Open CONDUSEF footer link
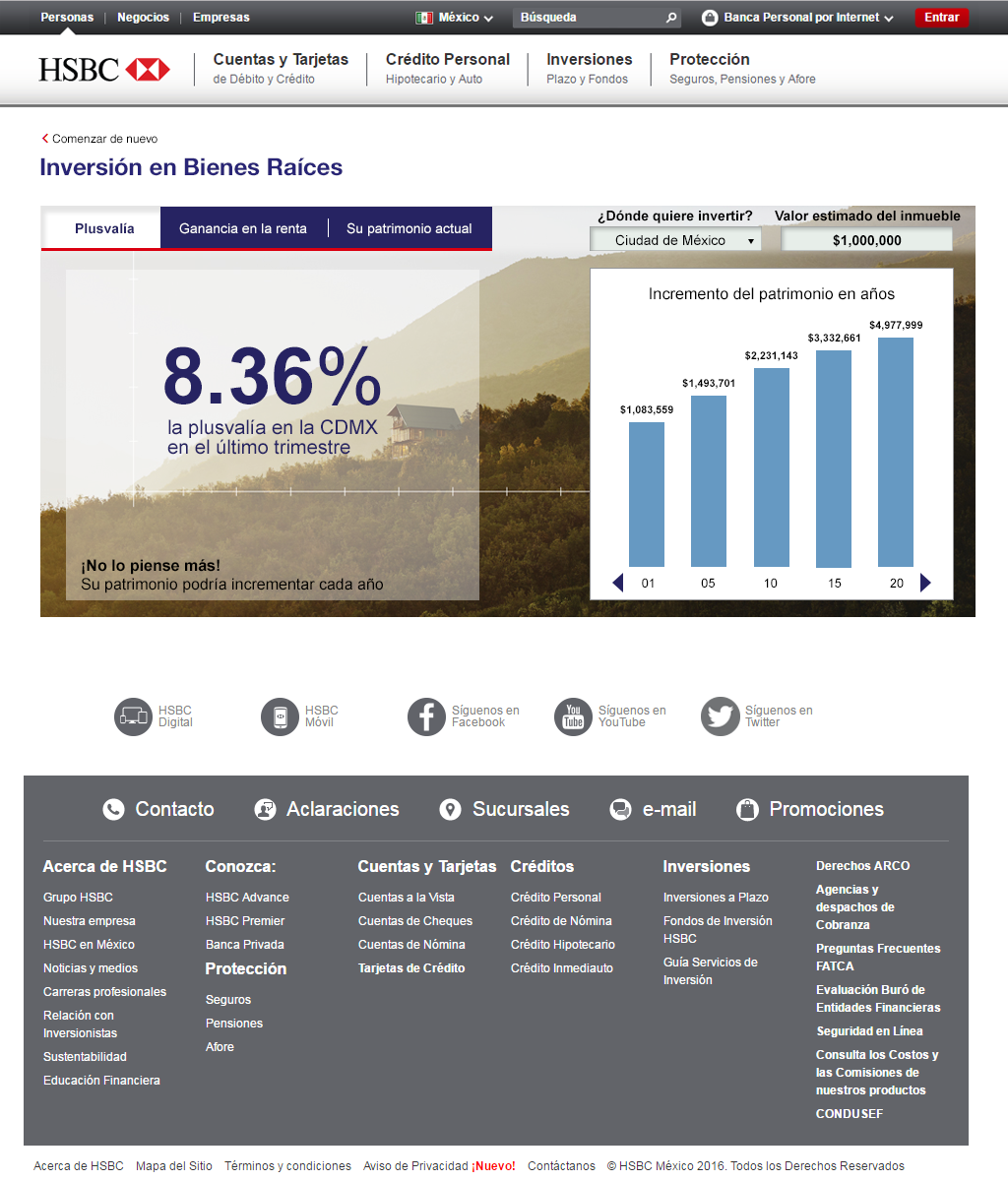1008x1181 pixels. pyautogui.click(x=850, y=1114)
